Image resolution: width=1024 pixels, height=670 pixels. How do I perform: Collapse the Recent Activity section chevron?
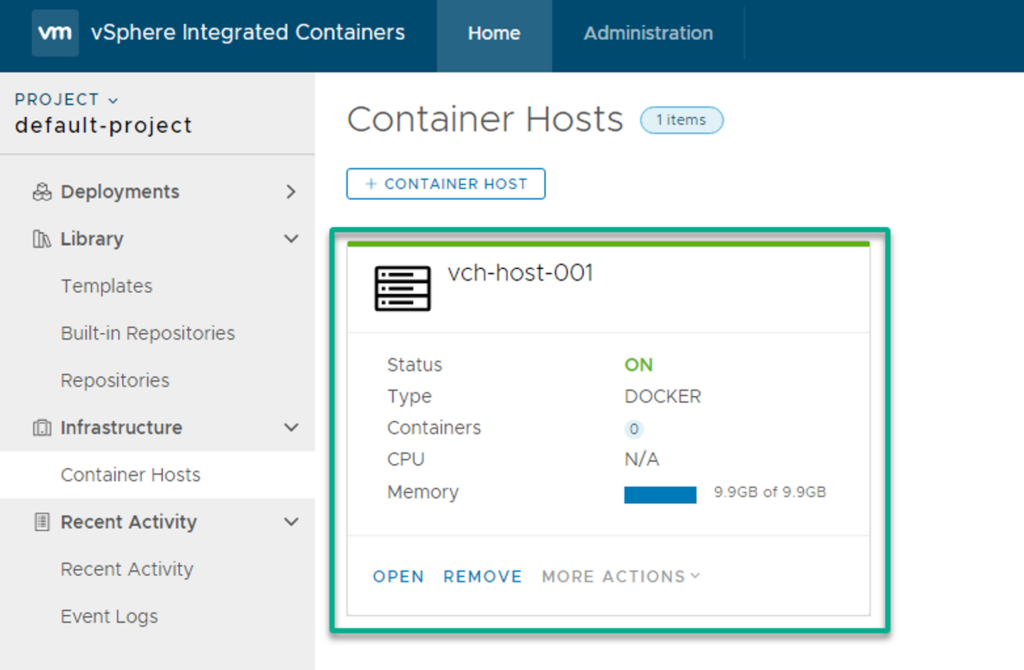291,522
